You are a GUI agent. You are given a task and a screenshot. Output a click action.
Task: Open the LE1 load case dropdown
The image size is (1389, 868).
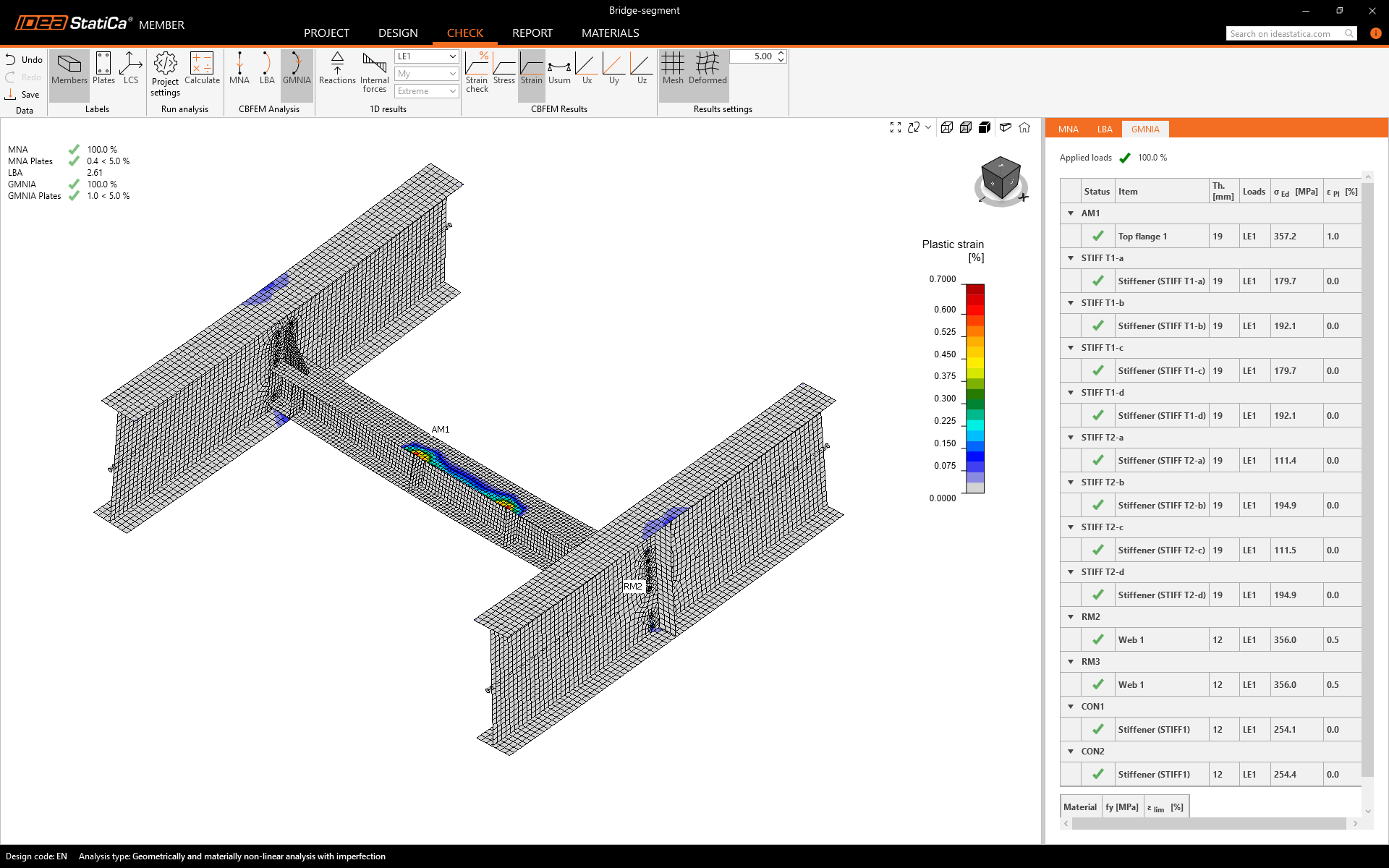[x=427, y=56]
